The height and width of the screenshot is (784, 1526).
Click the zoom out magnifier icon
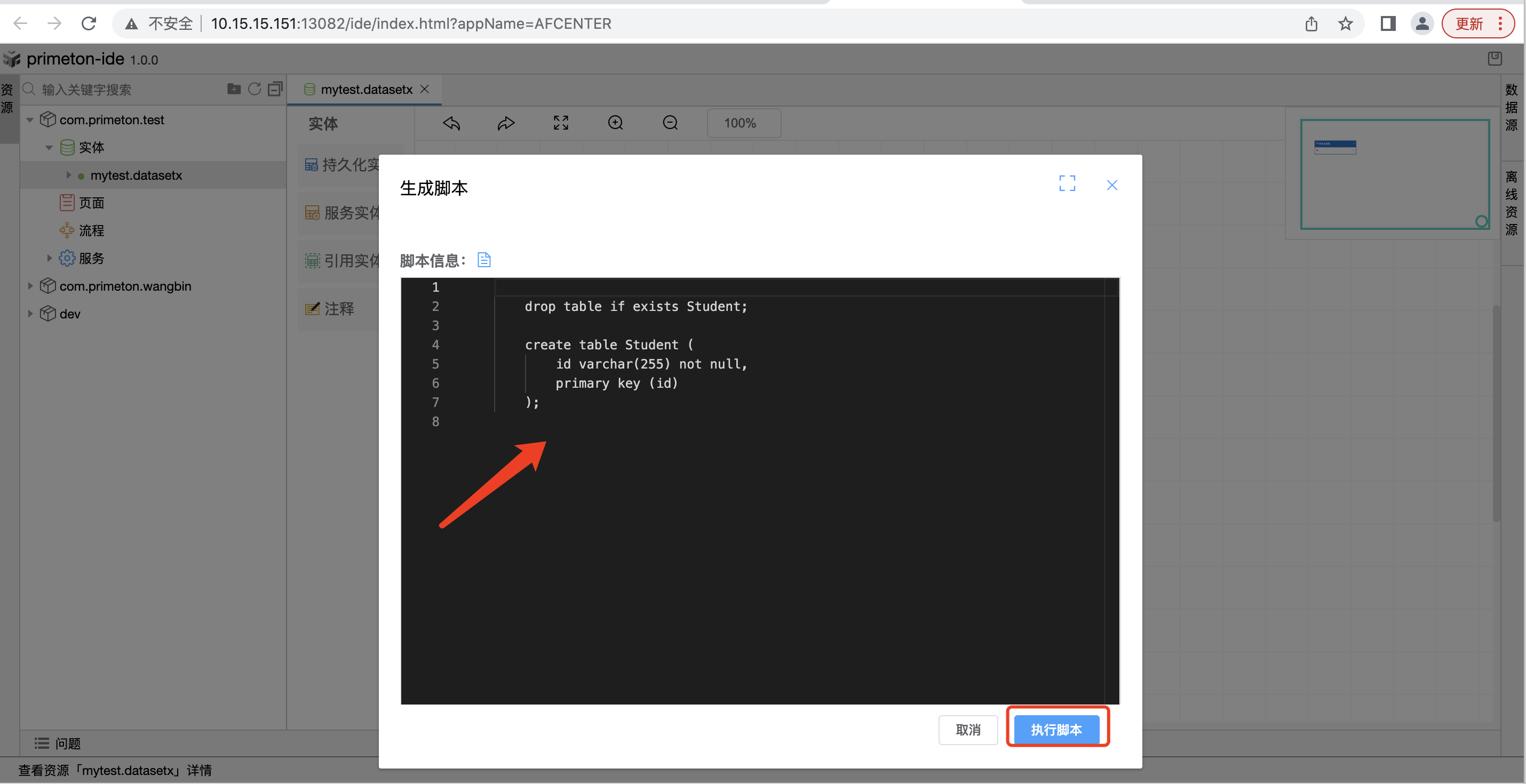(670, 123)
